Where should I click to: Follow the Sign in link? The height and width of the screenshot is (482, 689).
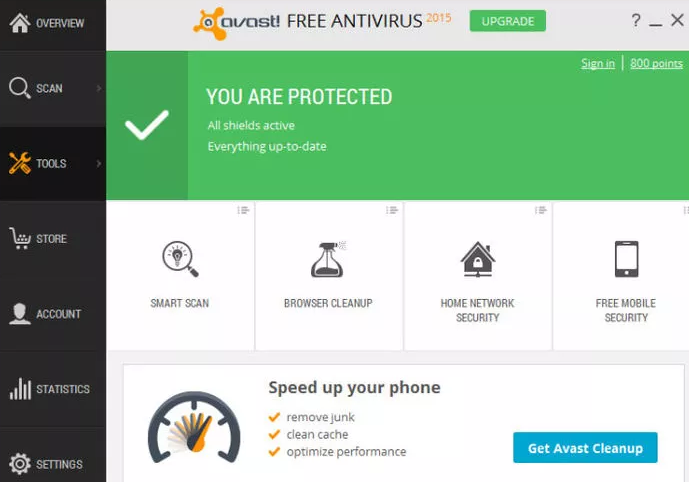tap(598, 63)
